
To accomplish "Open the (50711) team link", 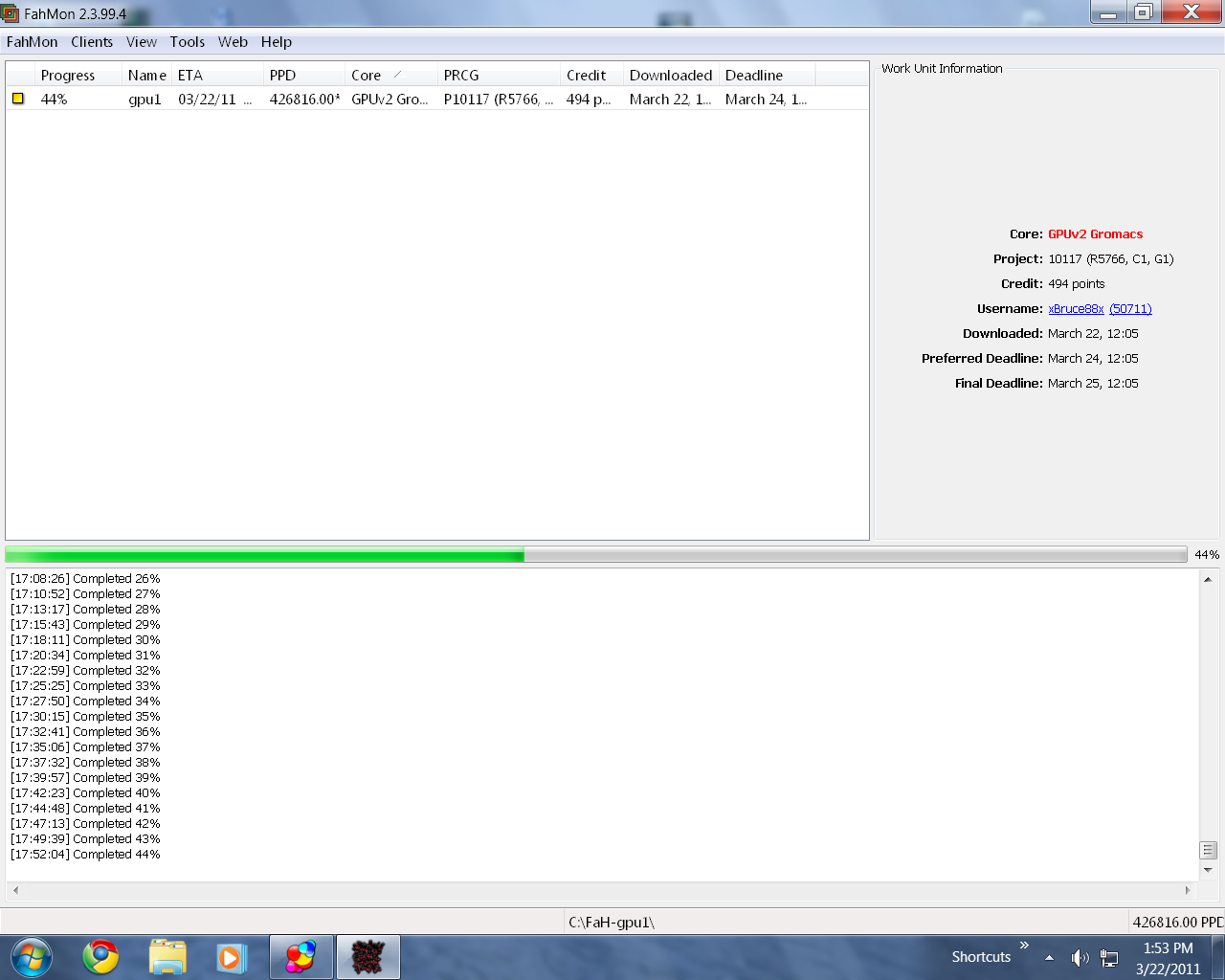I will [1130, 309].
